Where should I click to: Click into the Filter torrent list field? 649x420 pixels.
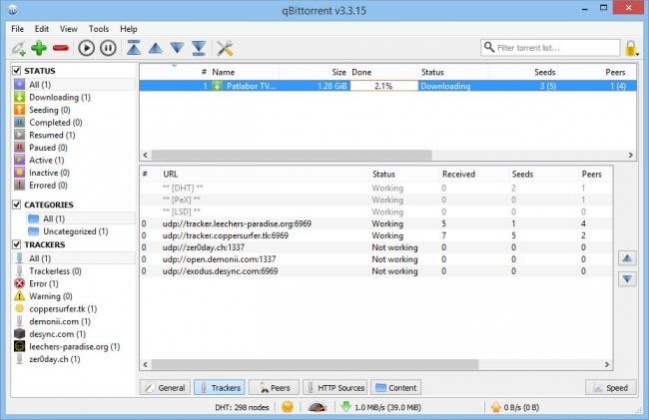(x=550, y=48)
